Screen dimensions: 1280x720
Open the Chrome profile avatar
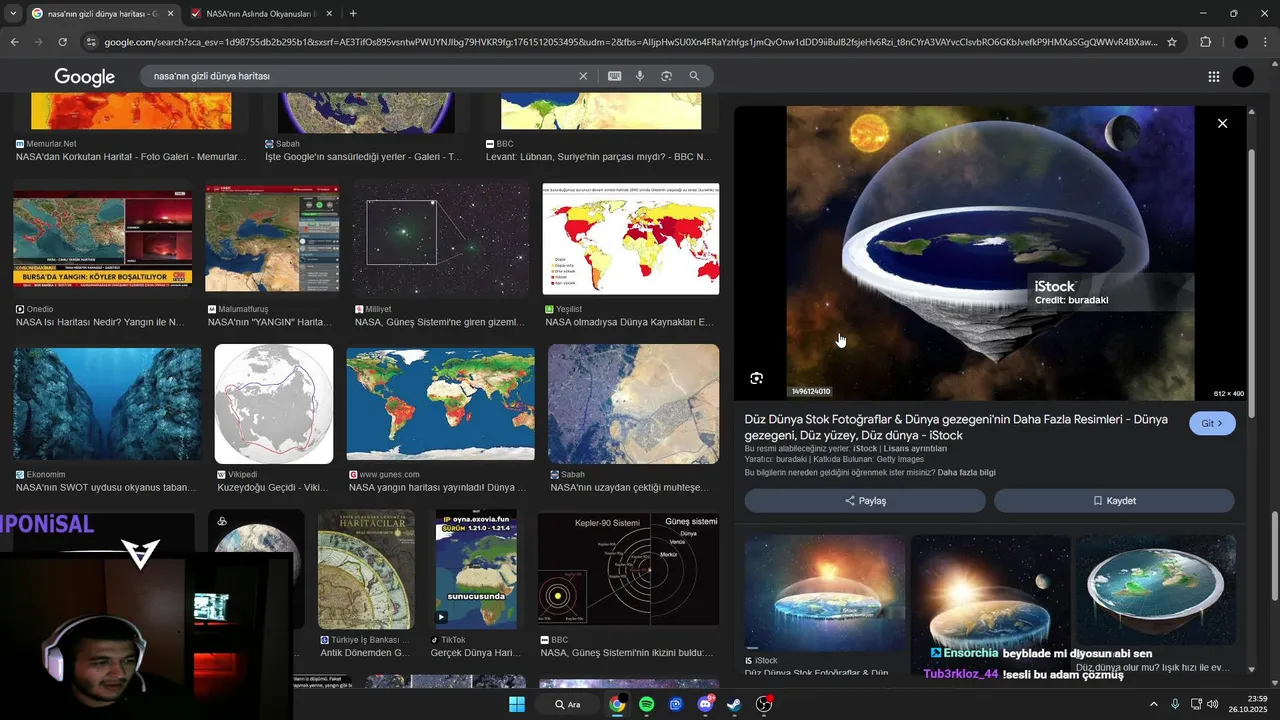pos(1241,42)
